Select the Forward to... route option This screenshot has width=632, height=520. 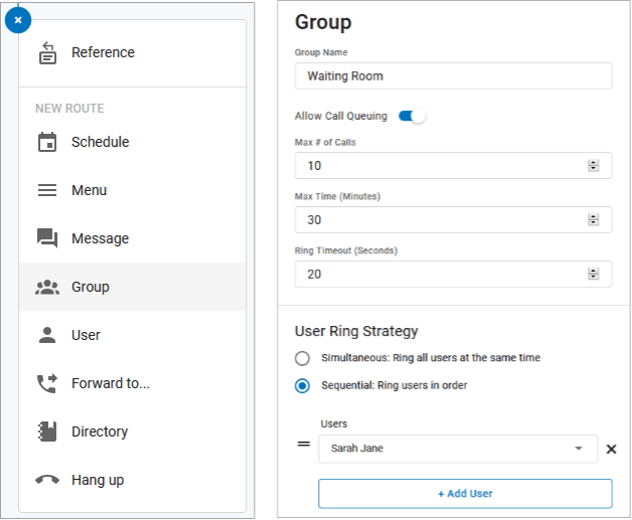pyautogui.click(x=110, y=383)
